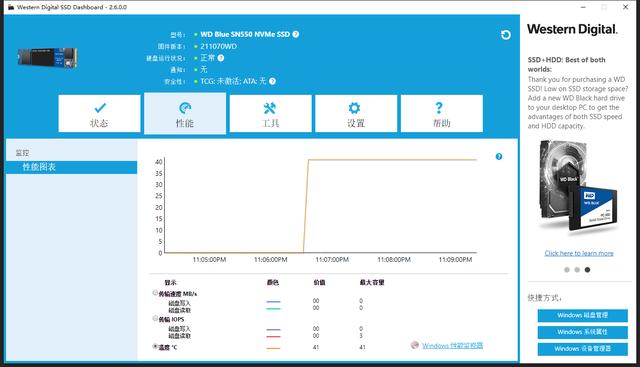
Task: Click the Windows 磁盘管理 shortcut button
Action: click(x=582, y=315)
